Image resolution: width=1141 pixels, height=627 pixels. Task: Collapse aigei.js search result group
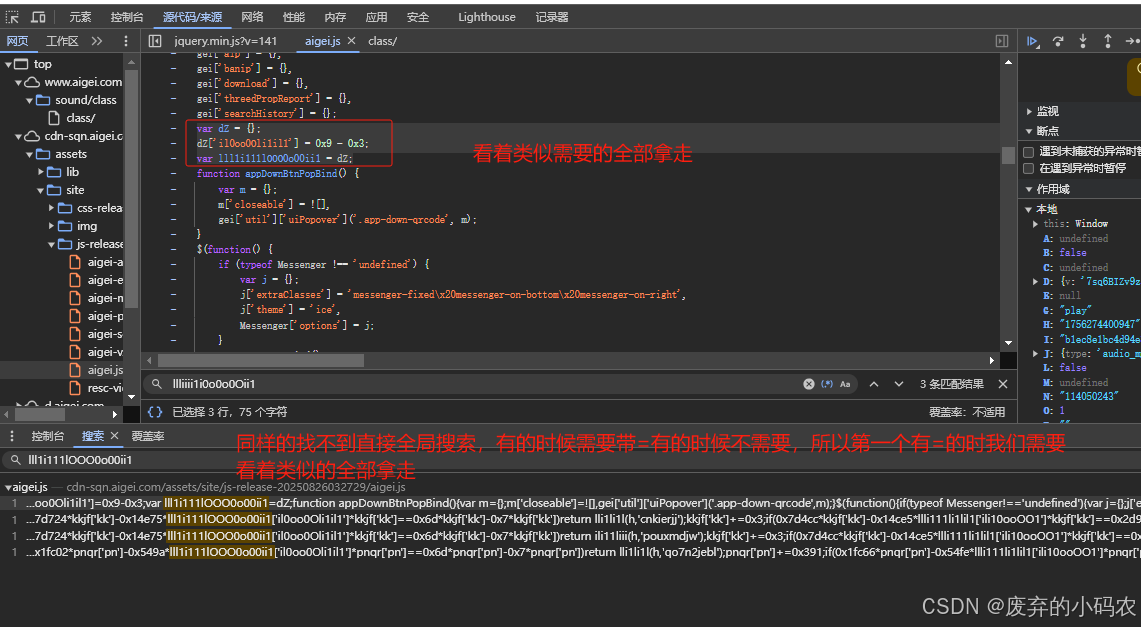click(8, 487)
